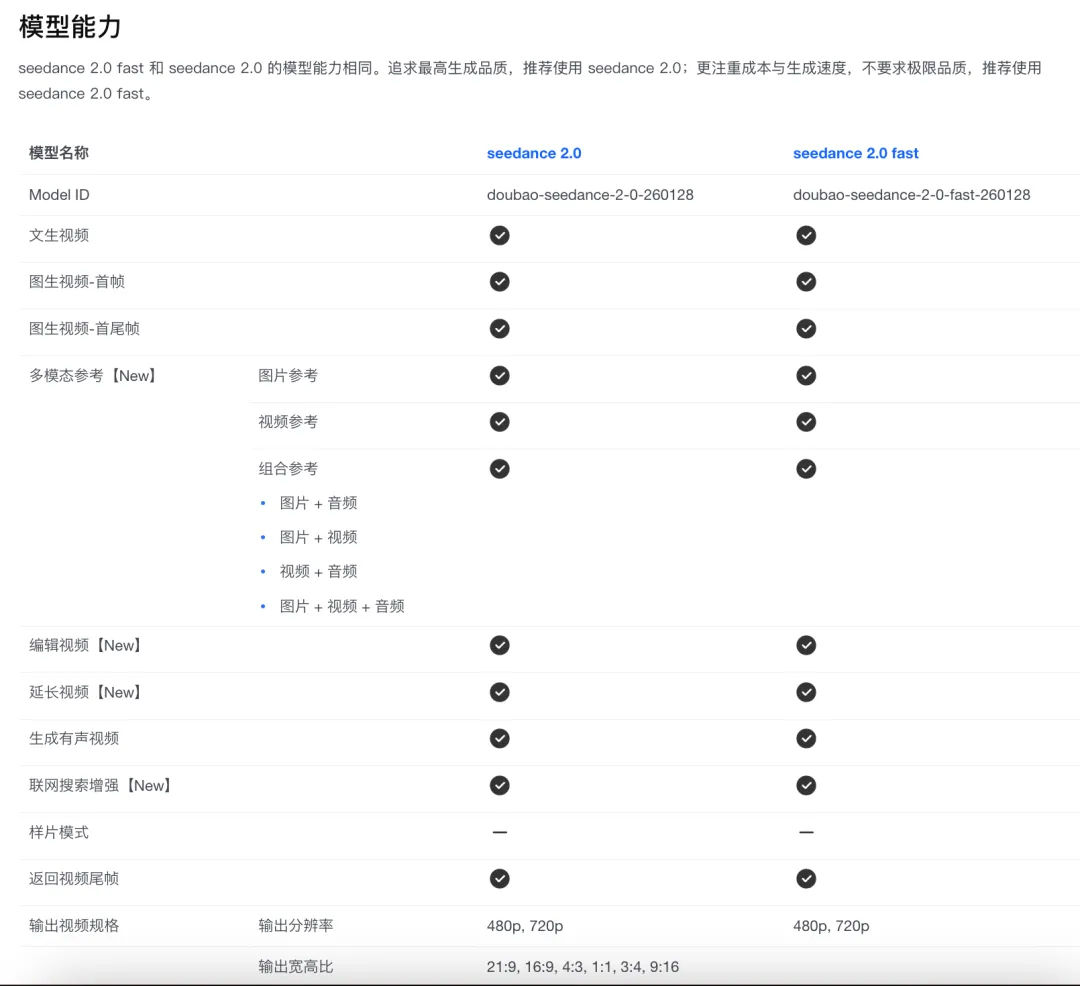The width and height of the screenshot is (1080, 986).
Task: Click 视频参考 checkmark in seedance 2.0 fast column
Action: pos(806,421)
